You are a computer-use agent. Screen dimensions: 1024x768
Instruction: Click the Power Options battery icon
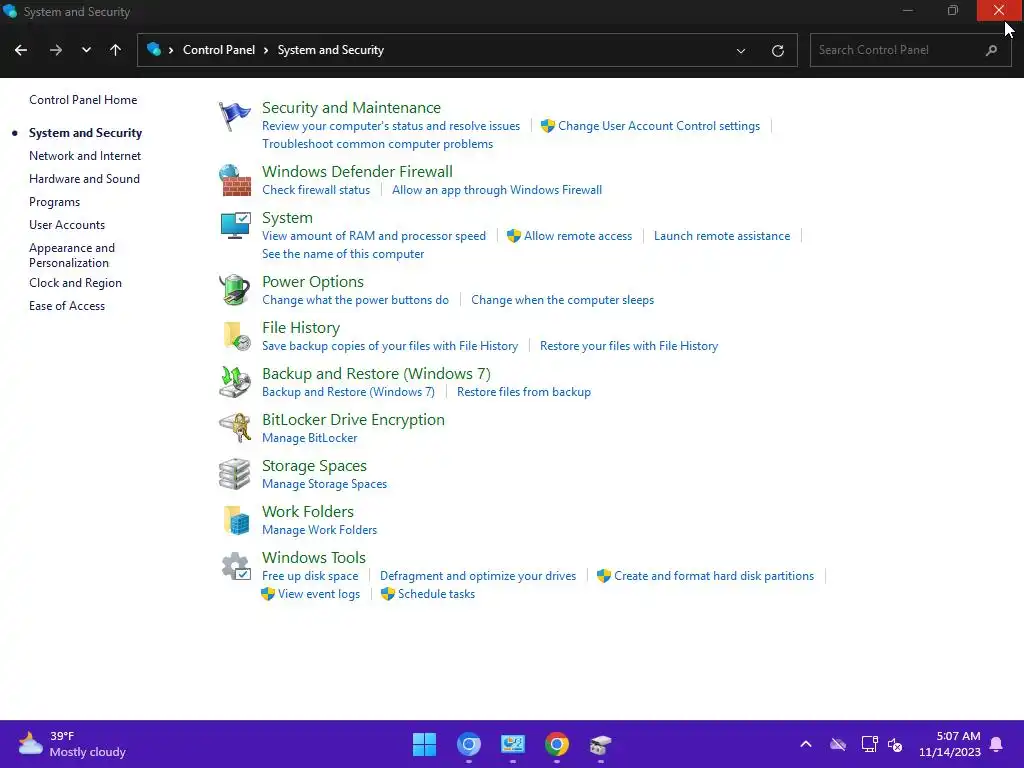(x=235, y=290)
